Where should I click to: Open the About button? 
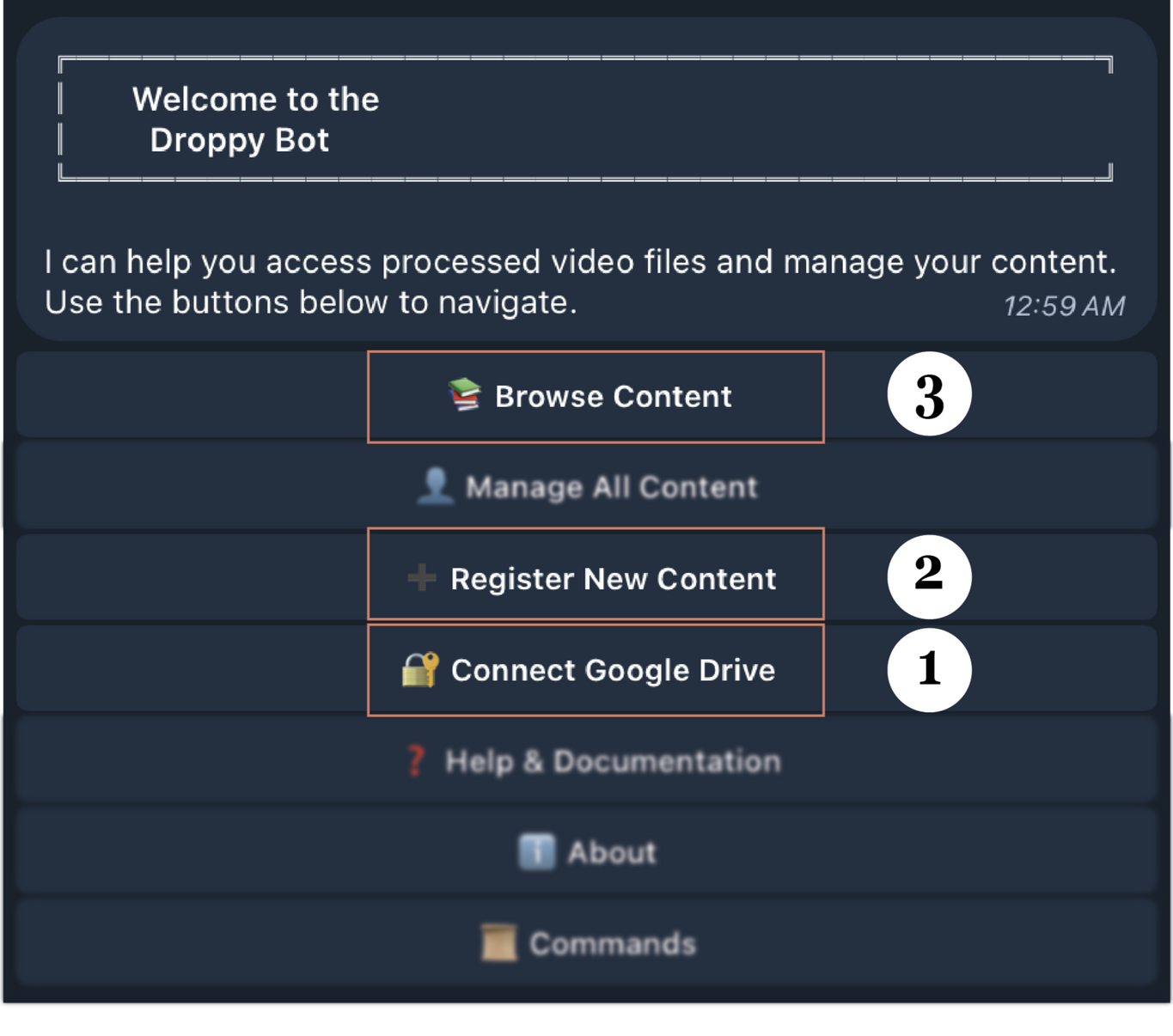click(x=611, y=852)
